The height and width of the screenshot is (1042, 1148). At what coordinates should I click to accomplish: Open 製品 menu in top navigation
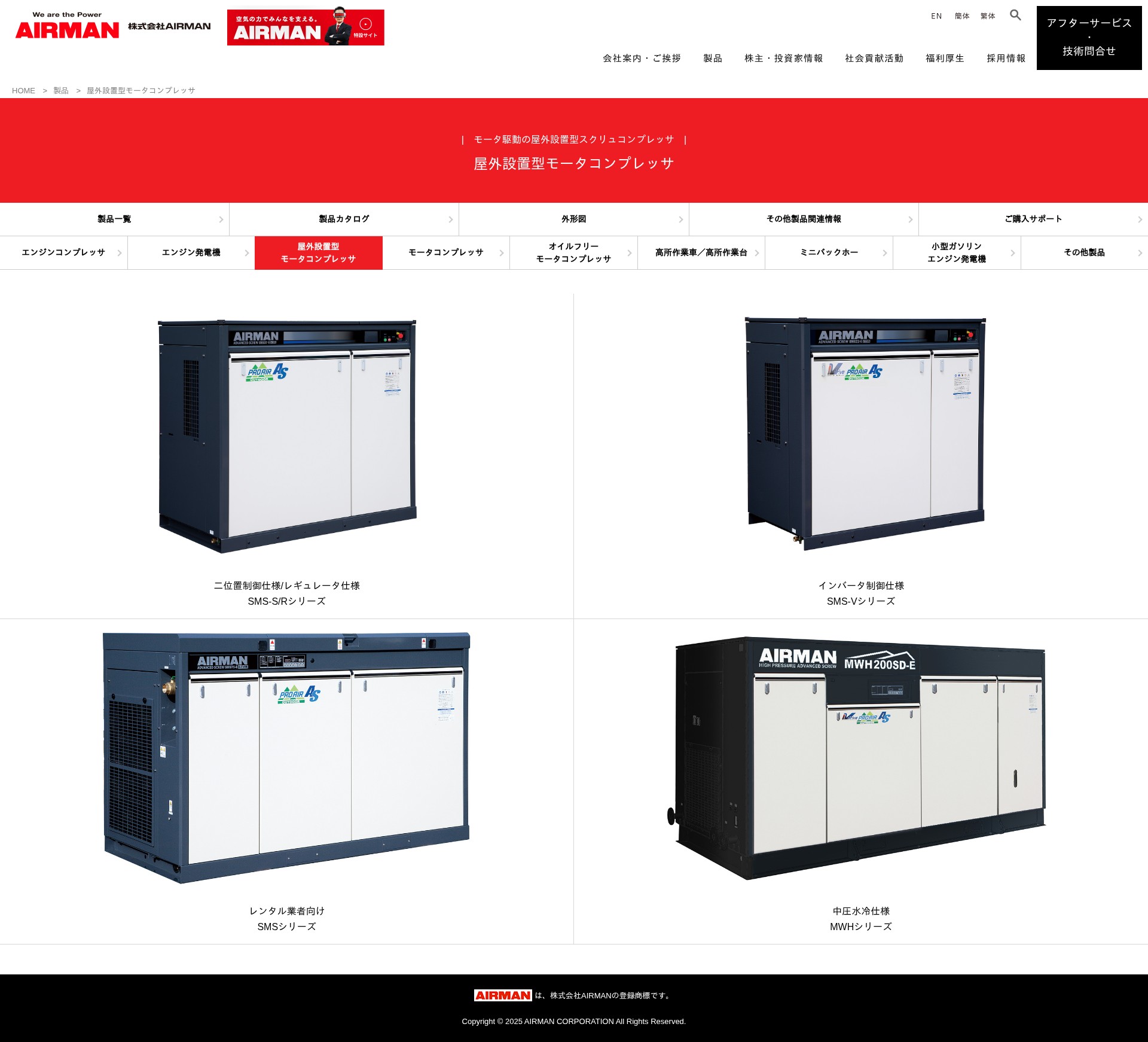[713, 58]
